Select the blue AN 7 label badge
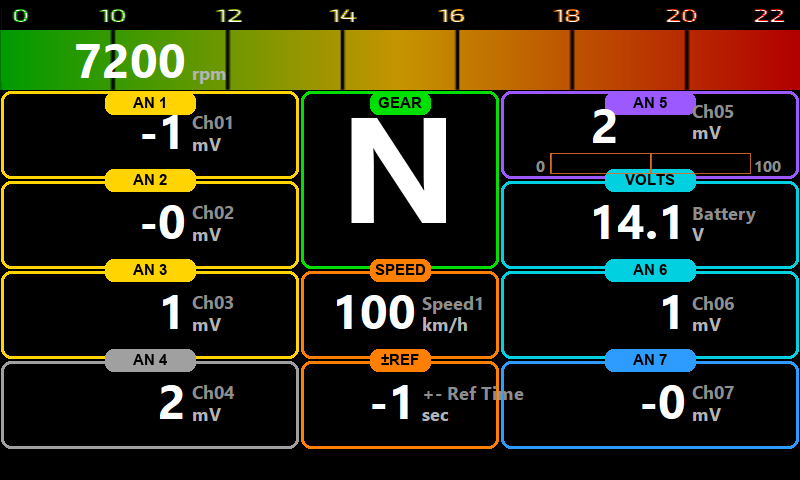800x480 pixels. point(650,360)
